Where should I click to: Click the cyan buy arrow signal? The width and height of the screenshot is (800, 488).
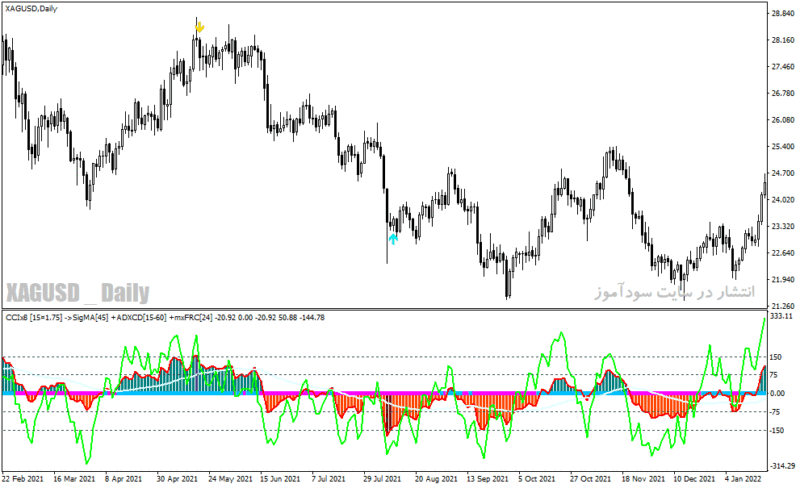click(x=393, y=239)
